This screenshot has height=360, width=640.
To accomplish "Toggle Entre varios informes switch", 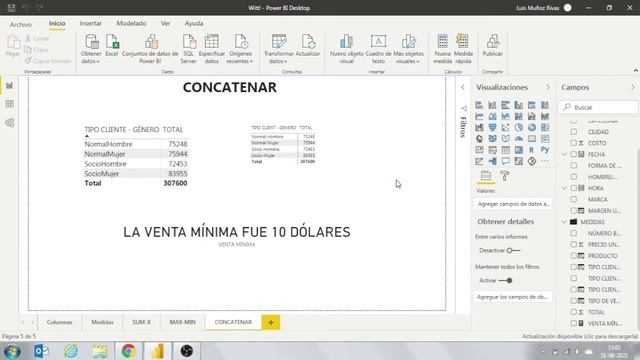I will click(513, 250).
